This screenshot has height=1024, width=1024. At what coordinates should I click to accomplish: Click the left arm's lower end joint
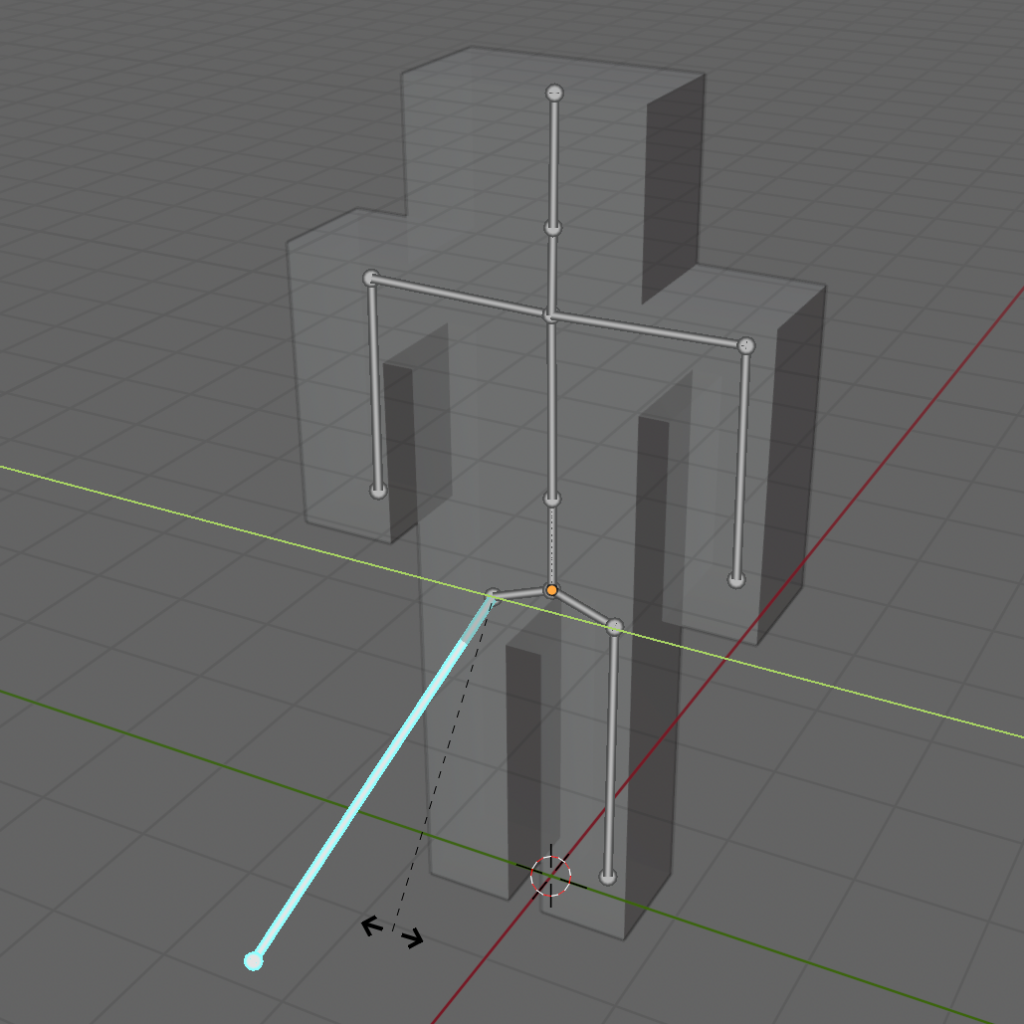378,490
